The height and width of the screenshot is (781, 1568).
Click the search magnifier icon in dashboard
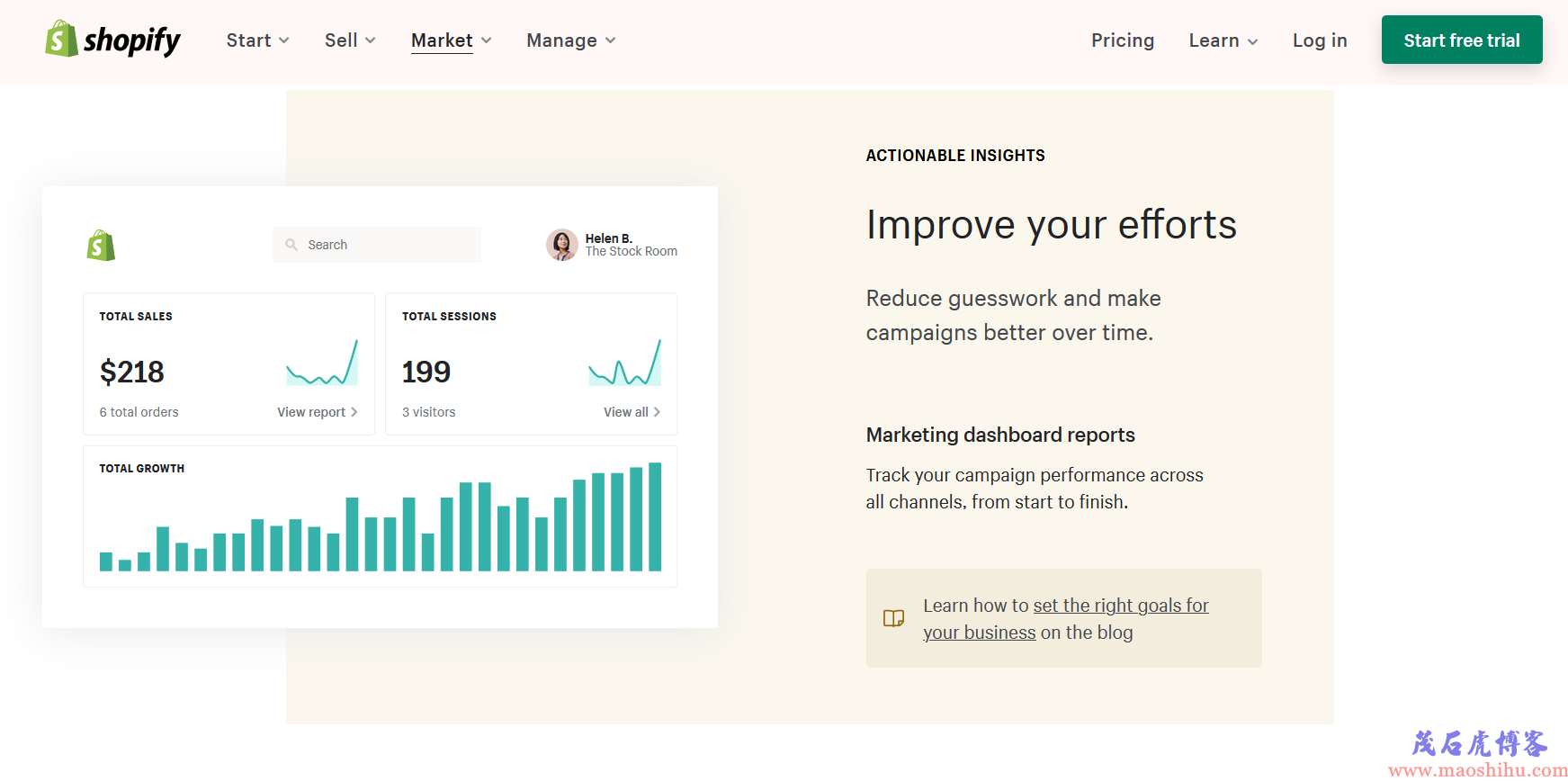pos(291,245)
